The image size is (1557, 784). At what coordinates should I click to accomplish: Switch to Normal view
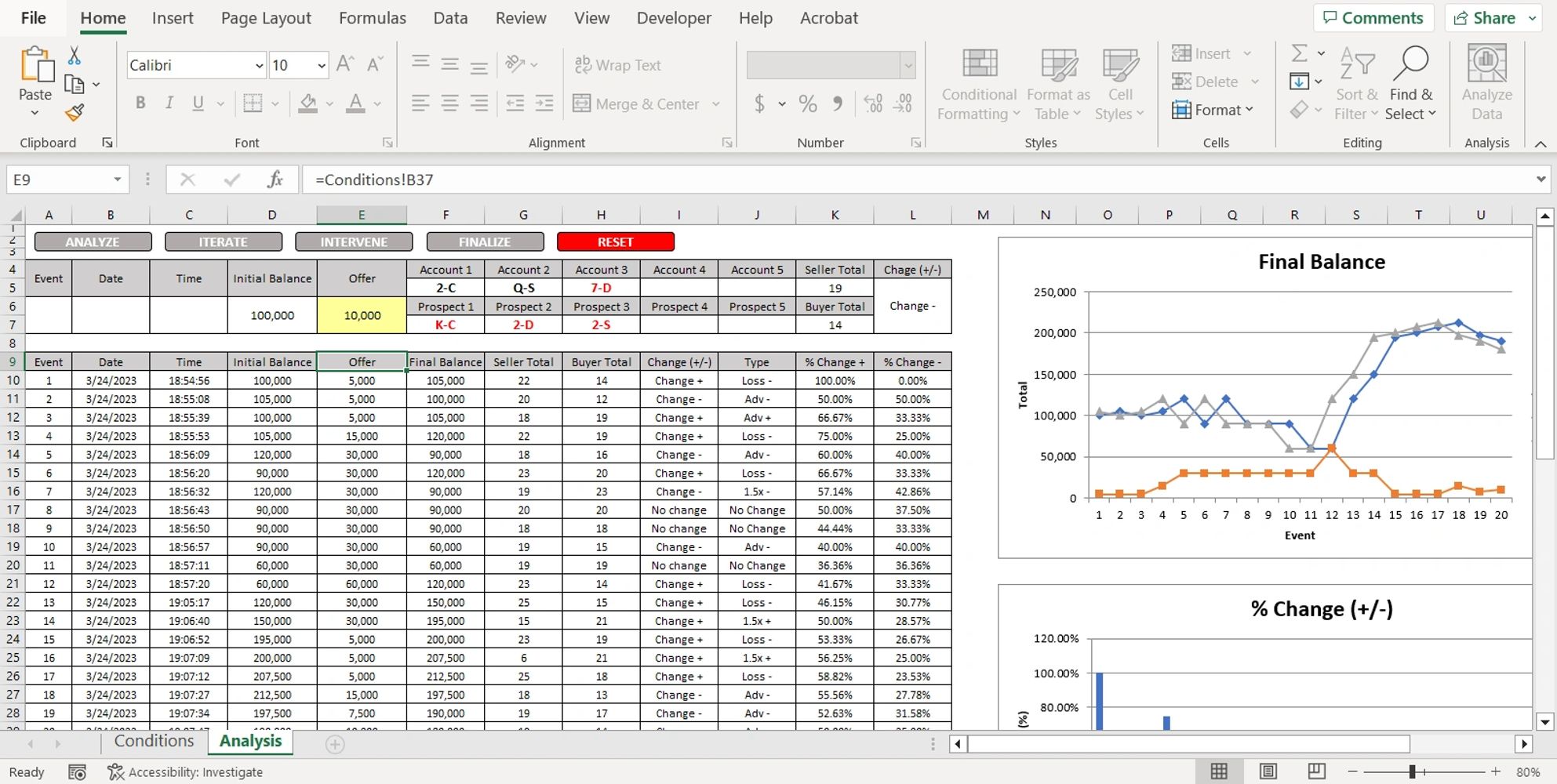pos(1219,771)
